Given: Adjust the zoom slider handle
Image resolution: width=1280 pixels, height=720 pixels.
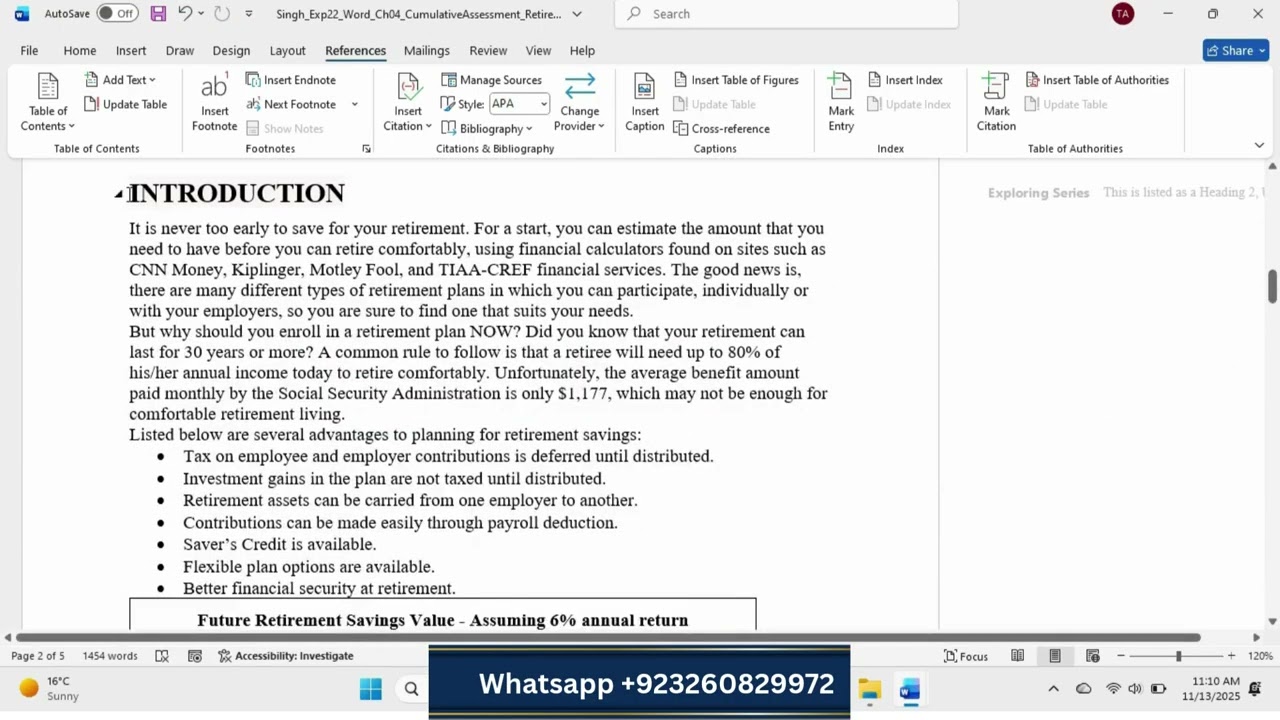Looking at the screenshot, I should click(1178, 656).
